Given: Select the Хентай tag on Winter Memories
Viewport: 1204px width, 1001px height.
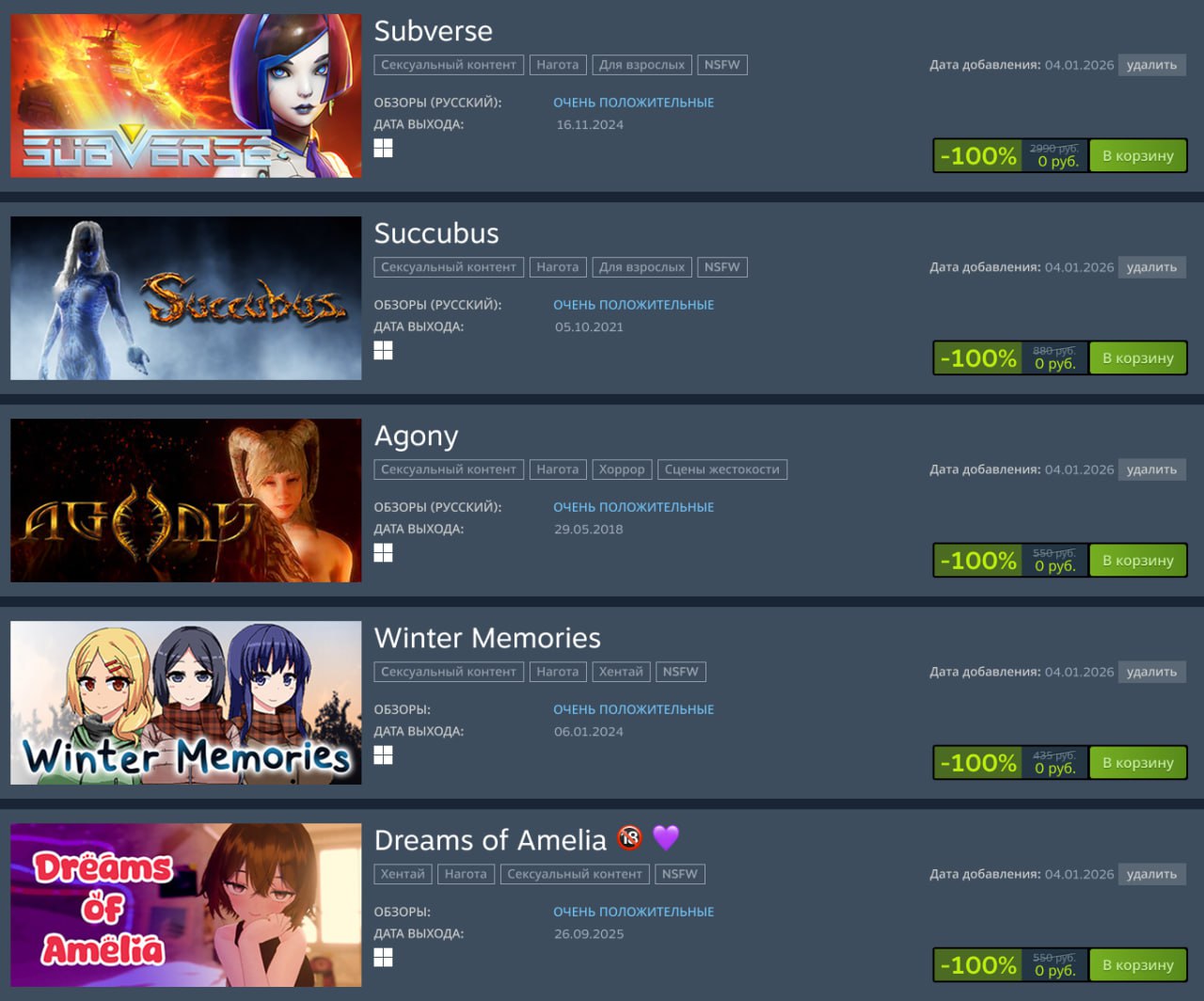Looking at the screenshot, I should coord(621,672).
